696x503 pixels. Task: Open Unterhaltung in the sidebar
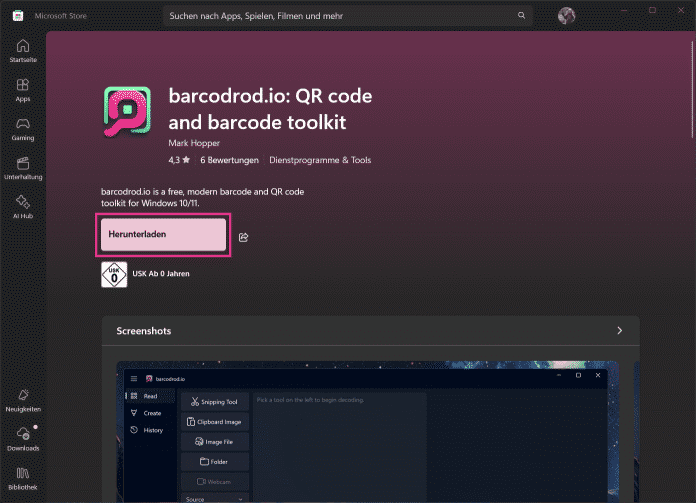pyautogui.click(x=22, y=167)
